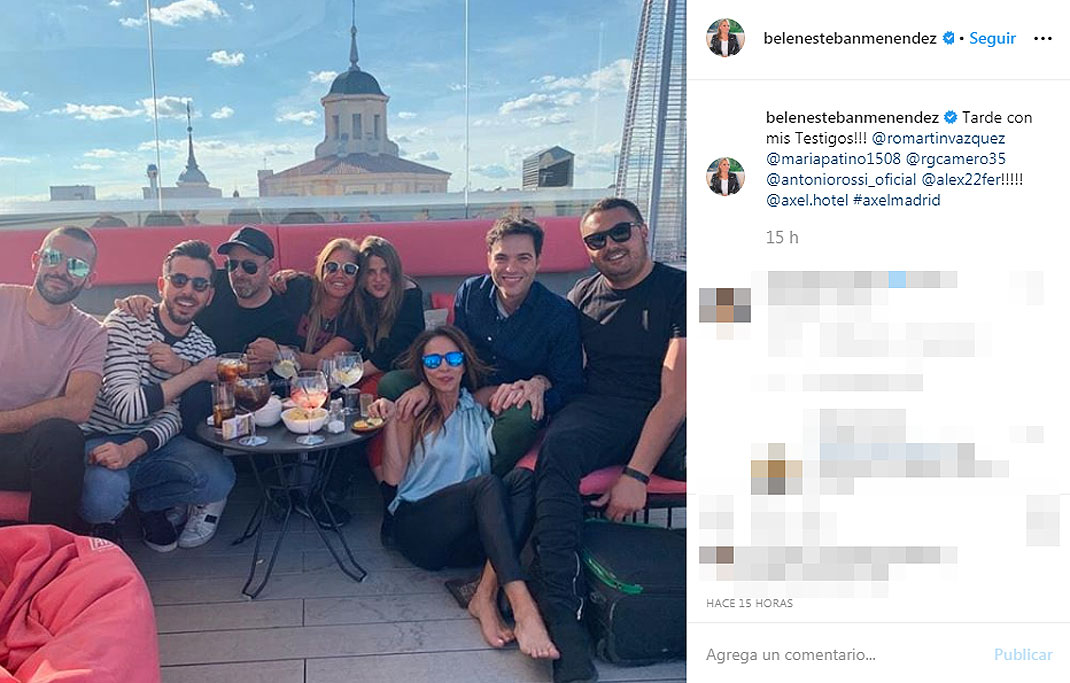Click the rooftop group photo
1070x683 pixels.
[343, 341]
